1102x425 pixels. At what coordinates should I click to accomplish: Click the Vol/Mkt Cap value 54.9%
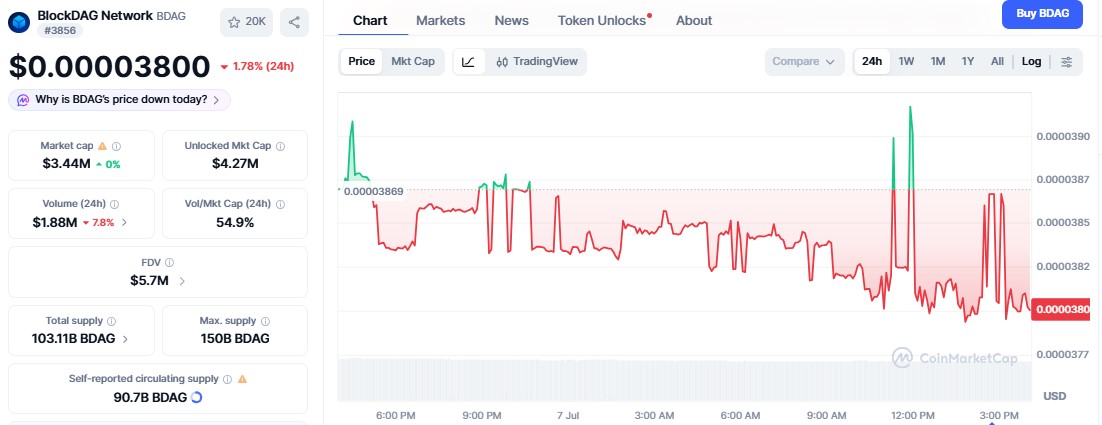(x=235, y=223)
